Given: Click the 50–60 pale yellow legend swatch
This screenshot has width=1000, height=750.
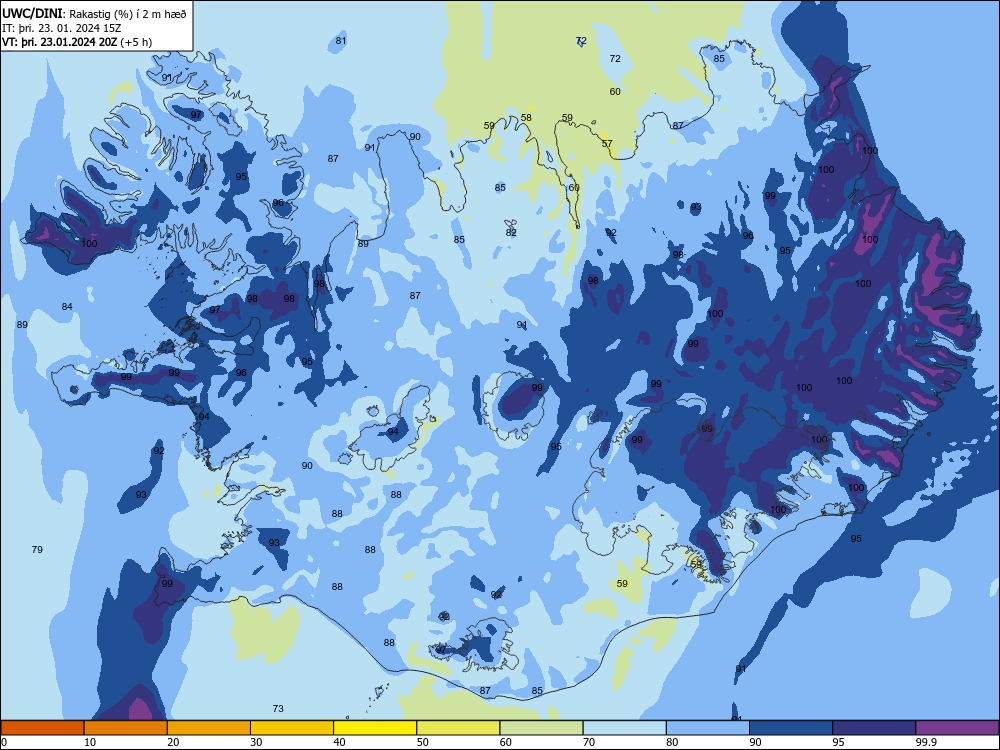Looking at the screenshot, I should coord(458,728).
